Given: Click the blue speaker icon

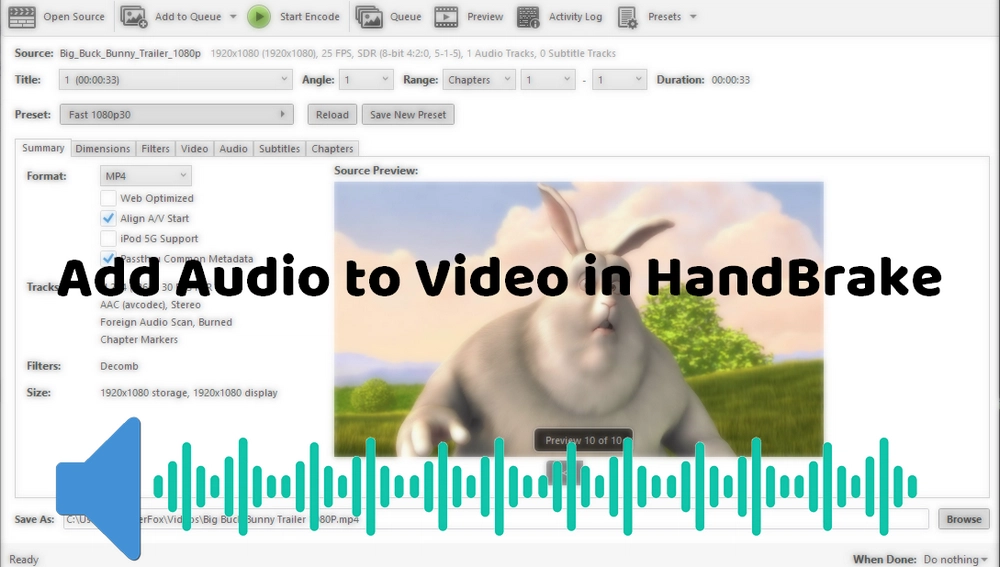Looking at the screenshot, I should coord(100,489).
